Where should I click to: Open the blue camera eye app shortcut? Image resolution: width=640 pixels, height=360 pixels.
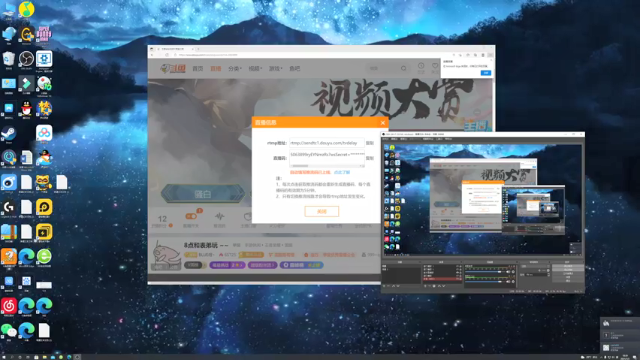[9, 182]
